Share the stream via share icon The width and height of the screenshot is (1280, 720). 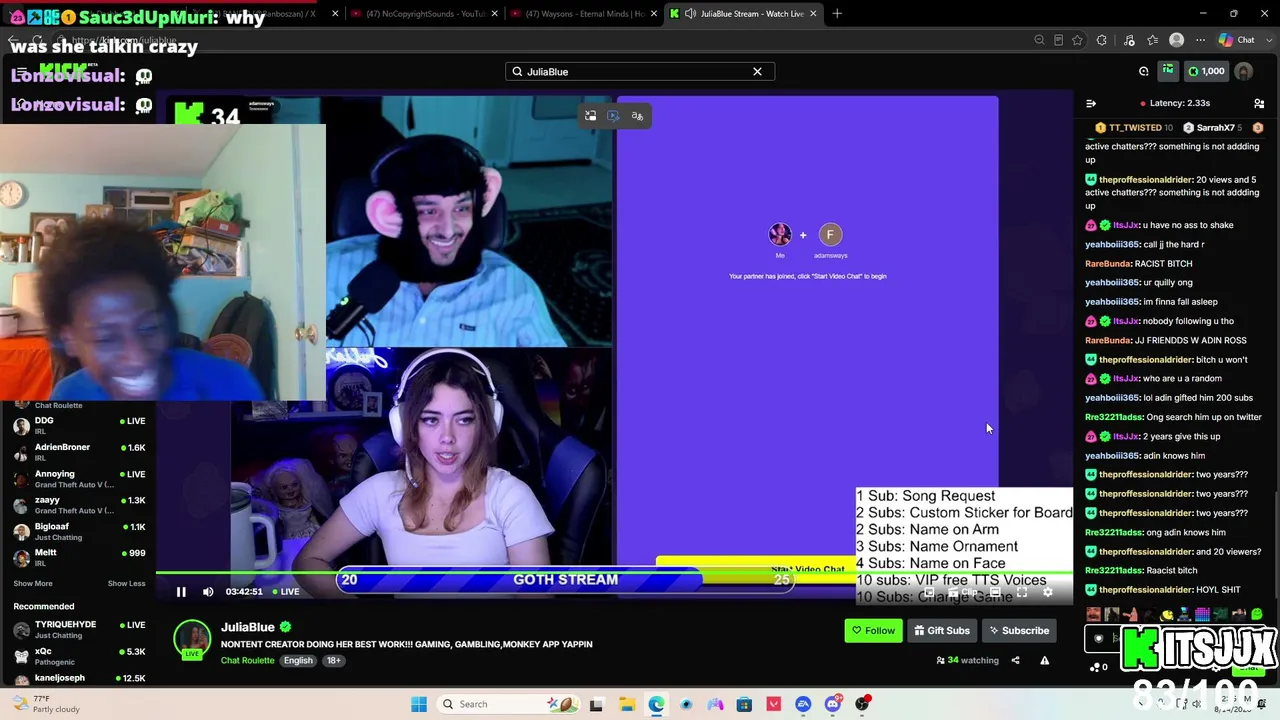(x=1015, y=660)
